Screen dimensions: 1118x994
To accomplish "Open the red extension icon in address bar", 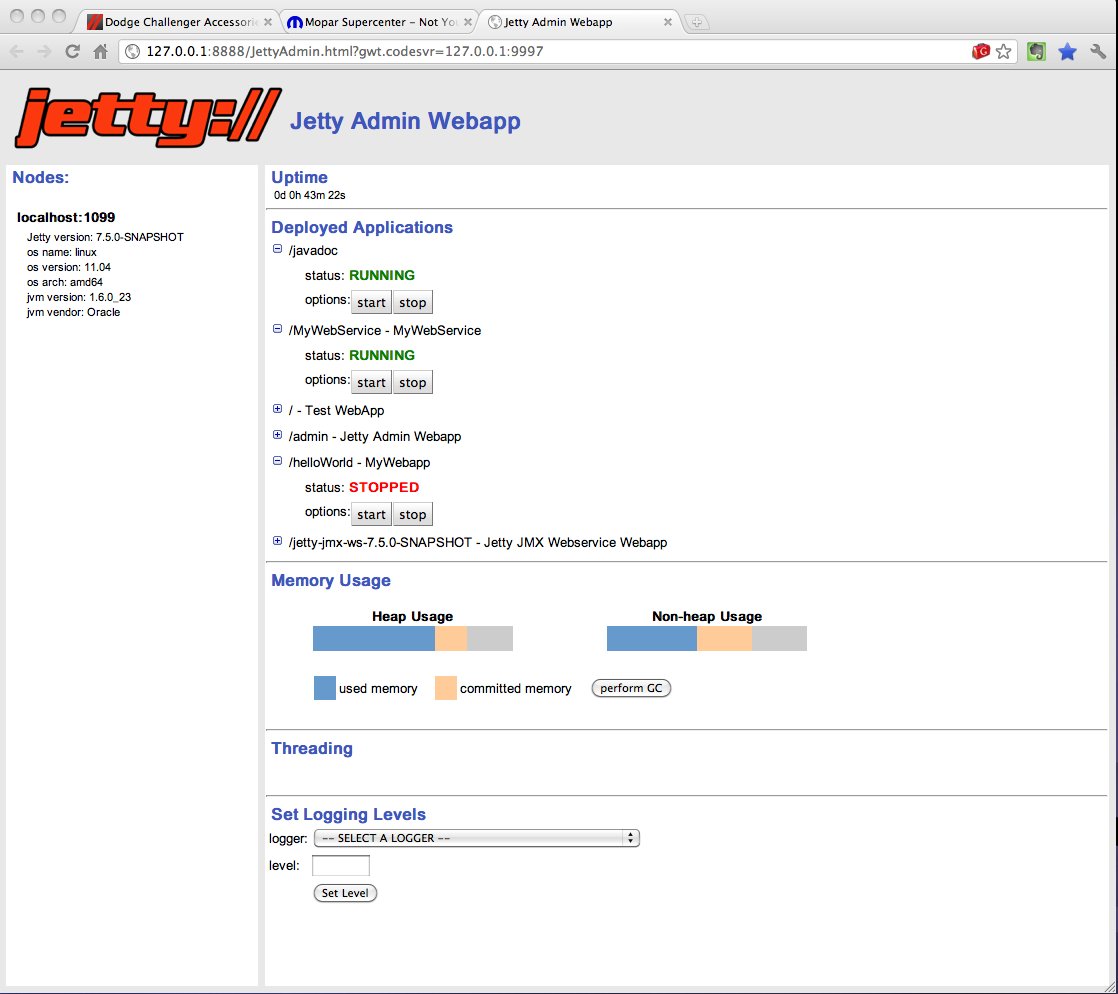I will coord(980,51).
